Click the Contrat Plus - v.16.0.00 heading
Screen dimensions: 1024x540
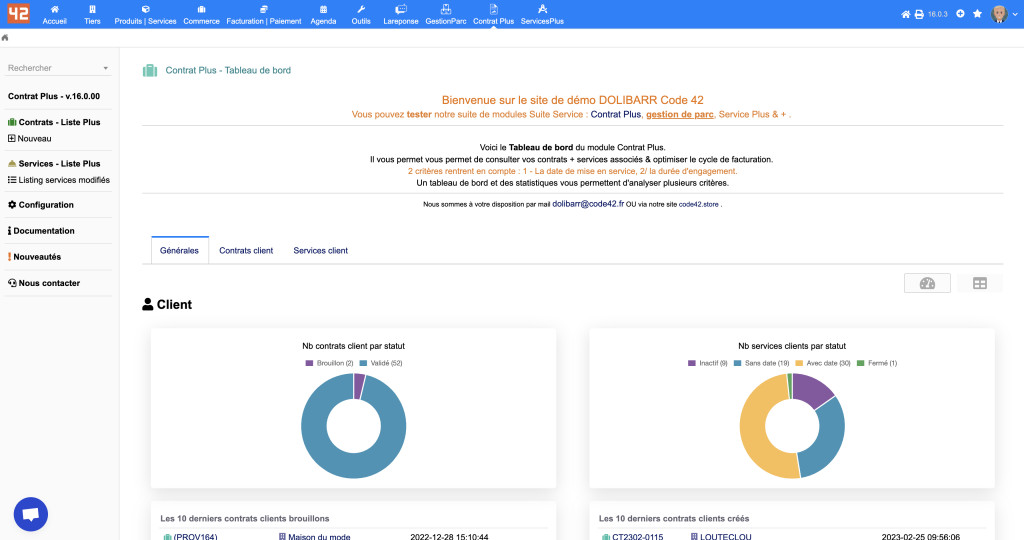click(54, 96)
